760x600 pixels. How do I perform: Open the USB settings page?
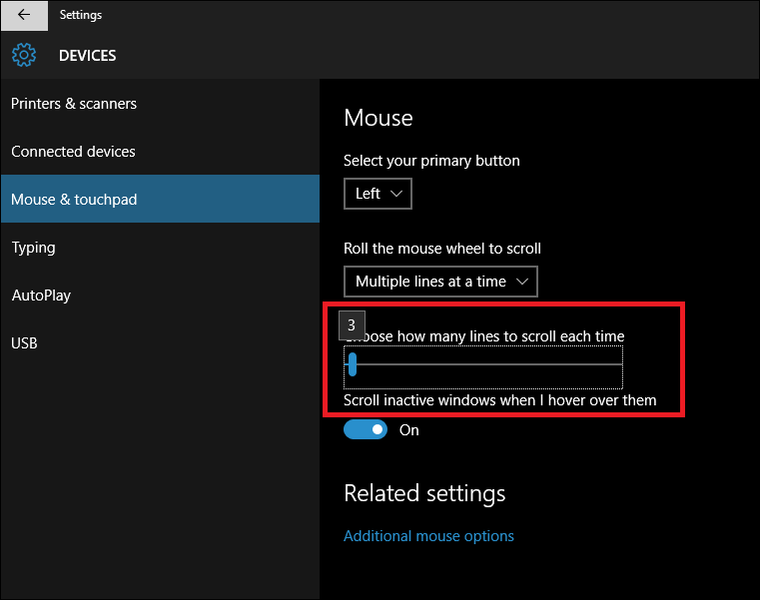tap(24, 344)
